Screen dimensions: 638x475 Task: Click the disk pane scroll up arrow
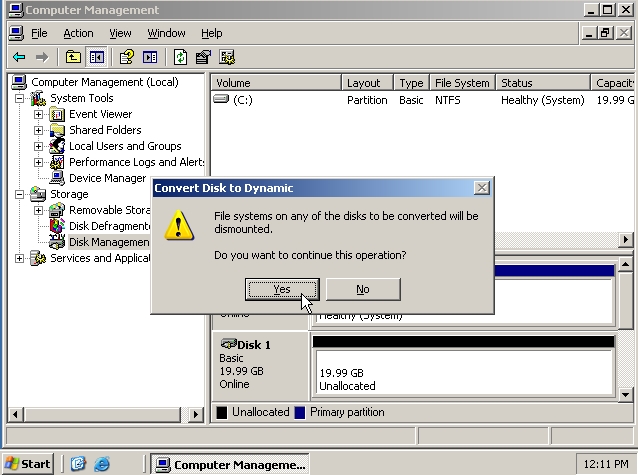click(625, 265)
